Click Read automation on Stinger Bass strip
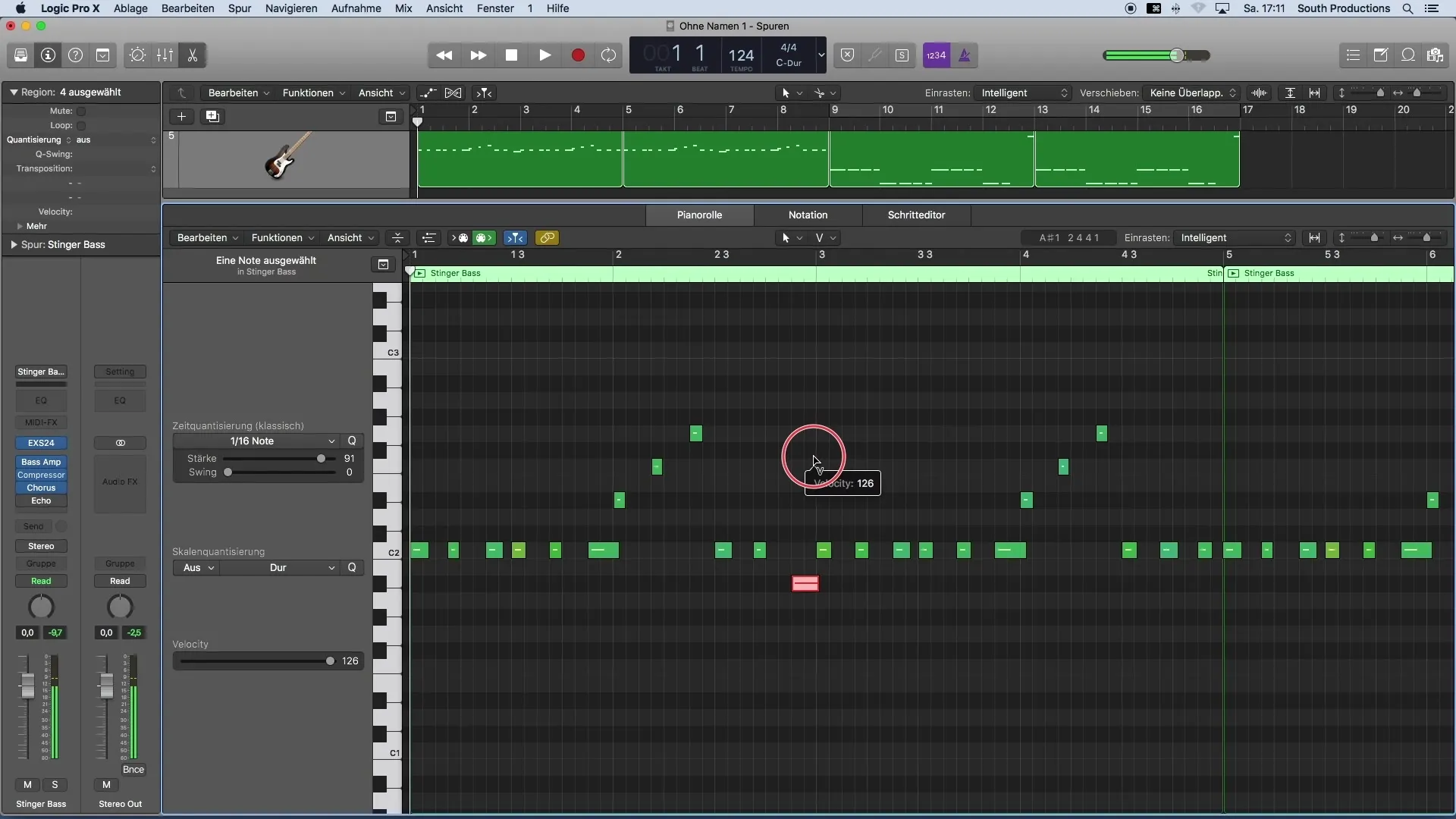Viewport: 1456px width, 819px height. (x=41, y=582)
